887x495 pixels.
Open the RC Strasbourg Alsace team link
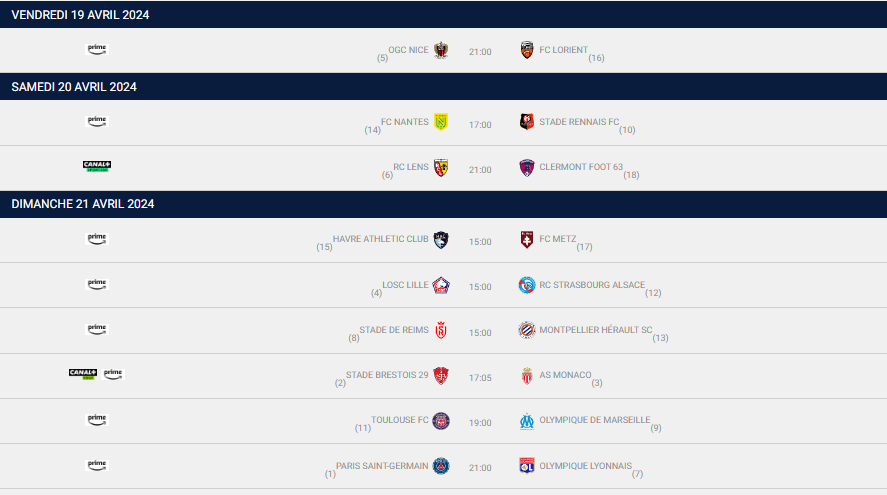tap(592, 285)
